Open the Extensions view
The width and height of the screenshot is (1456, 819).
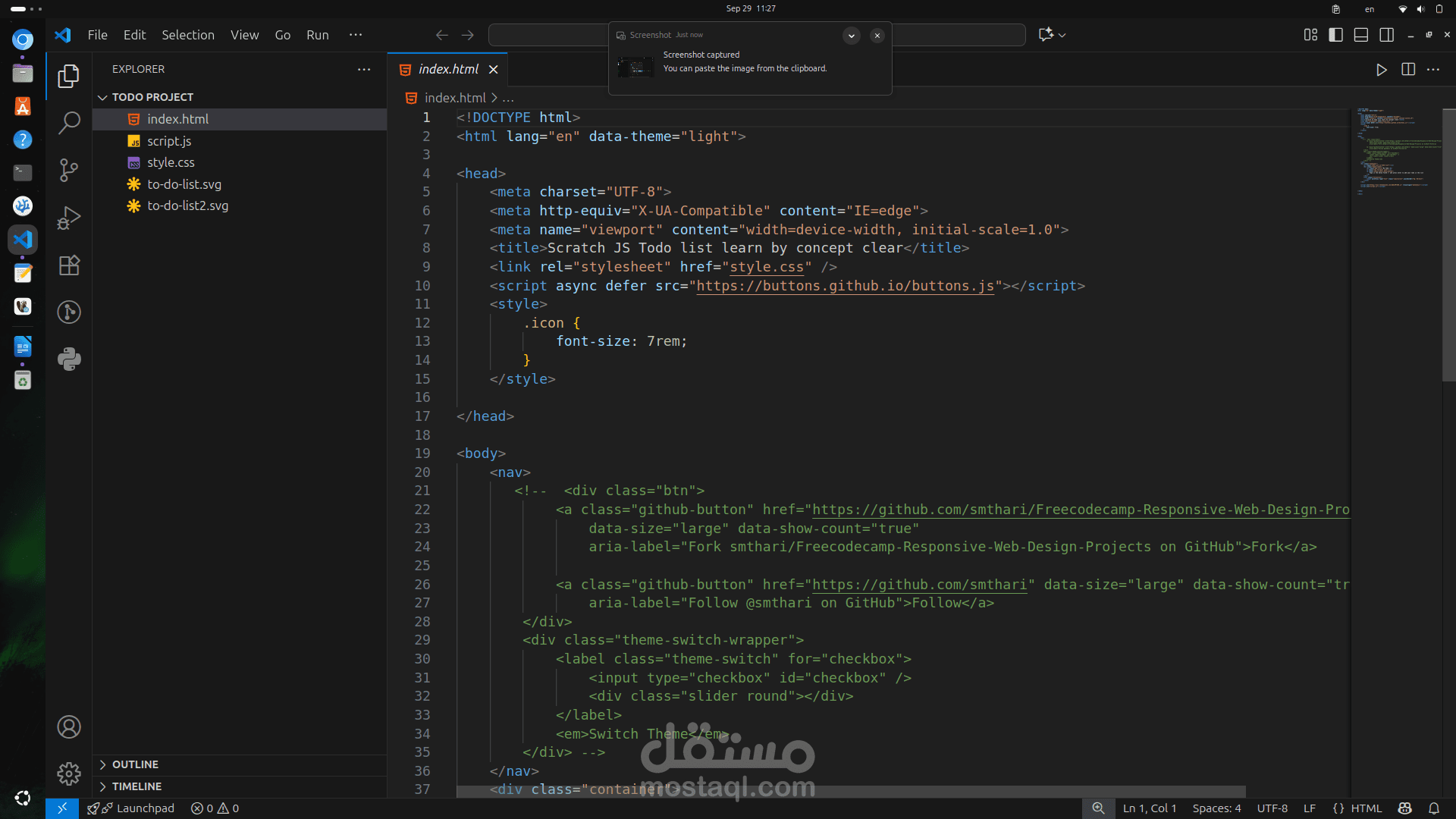[69, 265]
